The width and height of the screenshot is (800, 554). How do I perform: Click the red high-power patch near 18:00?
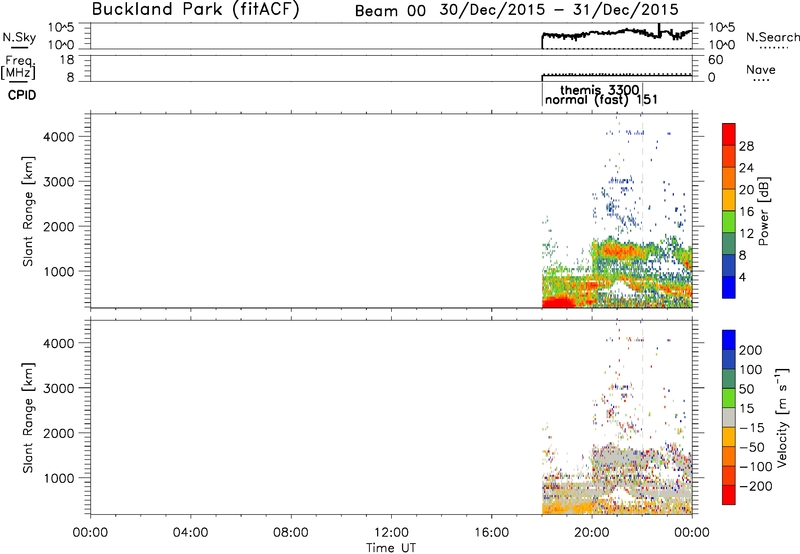coord(558,303)
